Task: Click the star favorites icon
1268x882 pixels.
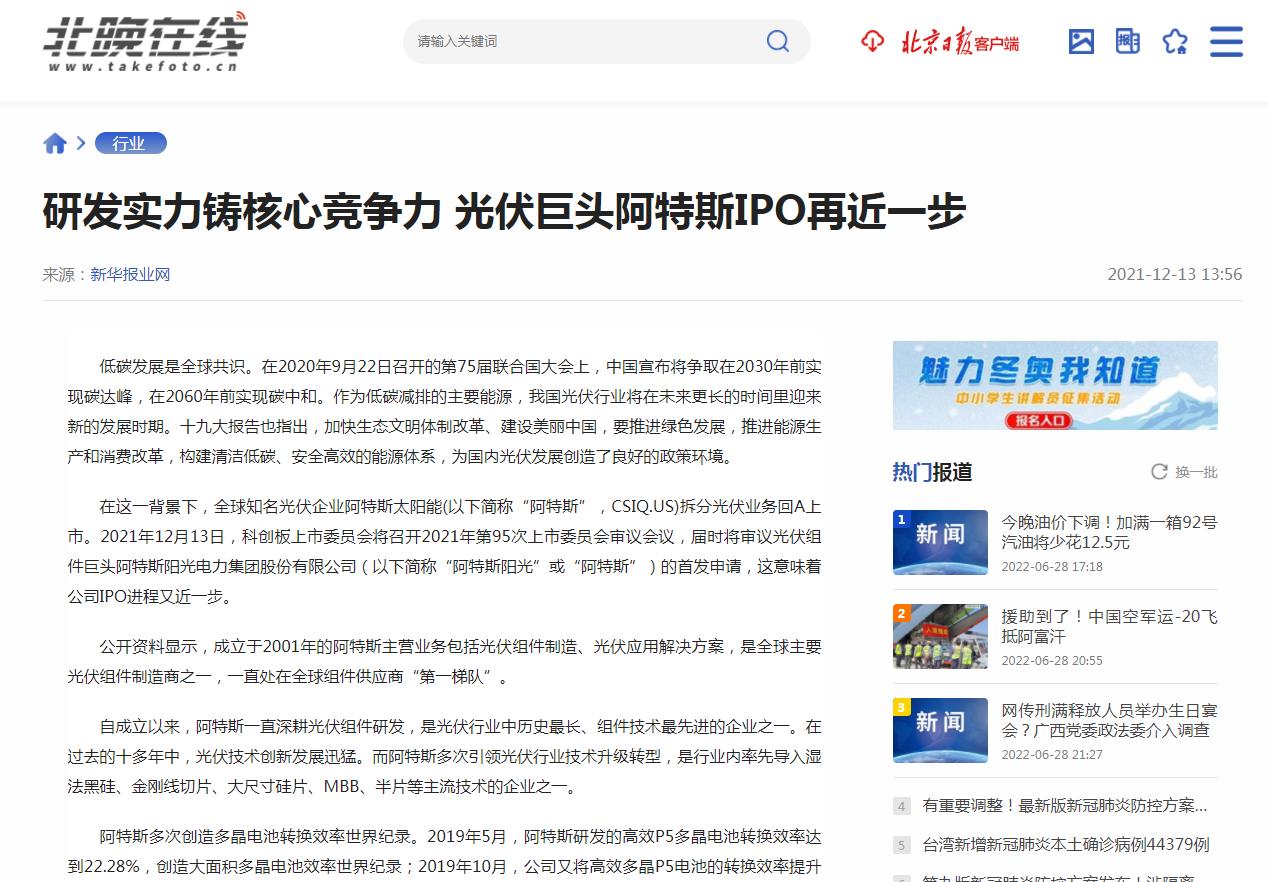Action: coord(1175,41)
